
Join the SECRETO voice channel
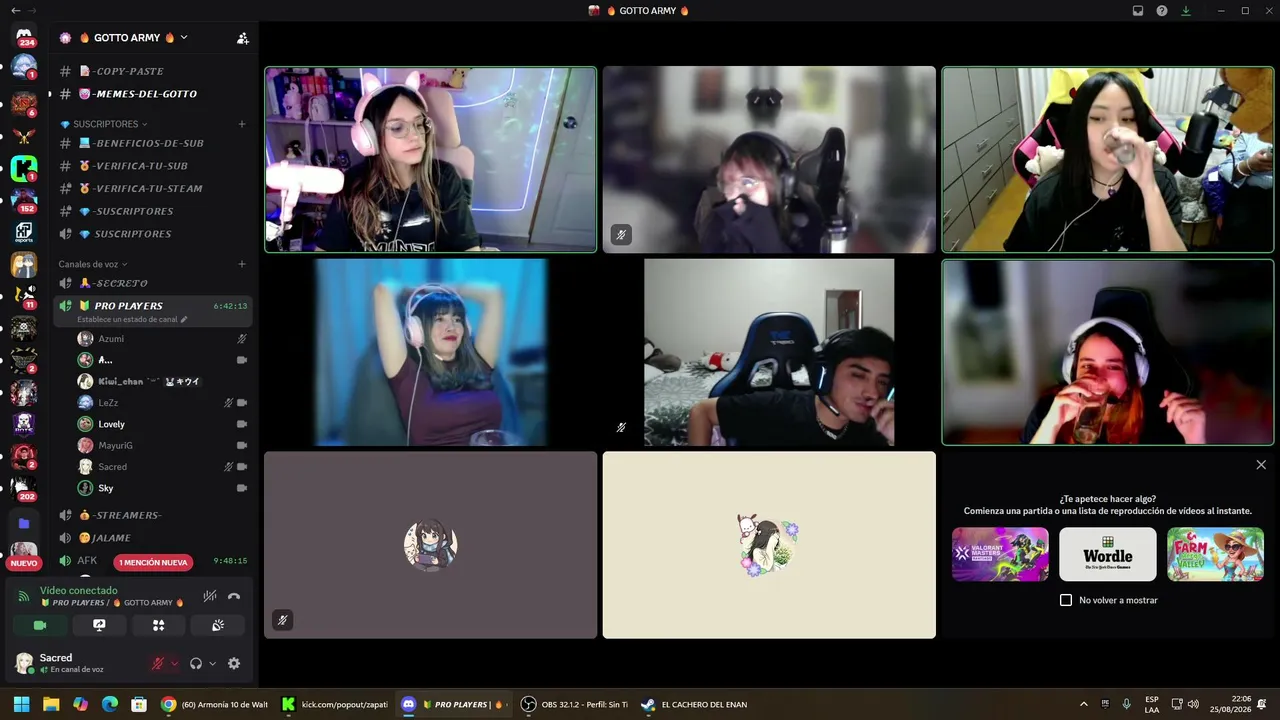click(x=152, y=283)
